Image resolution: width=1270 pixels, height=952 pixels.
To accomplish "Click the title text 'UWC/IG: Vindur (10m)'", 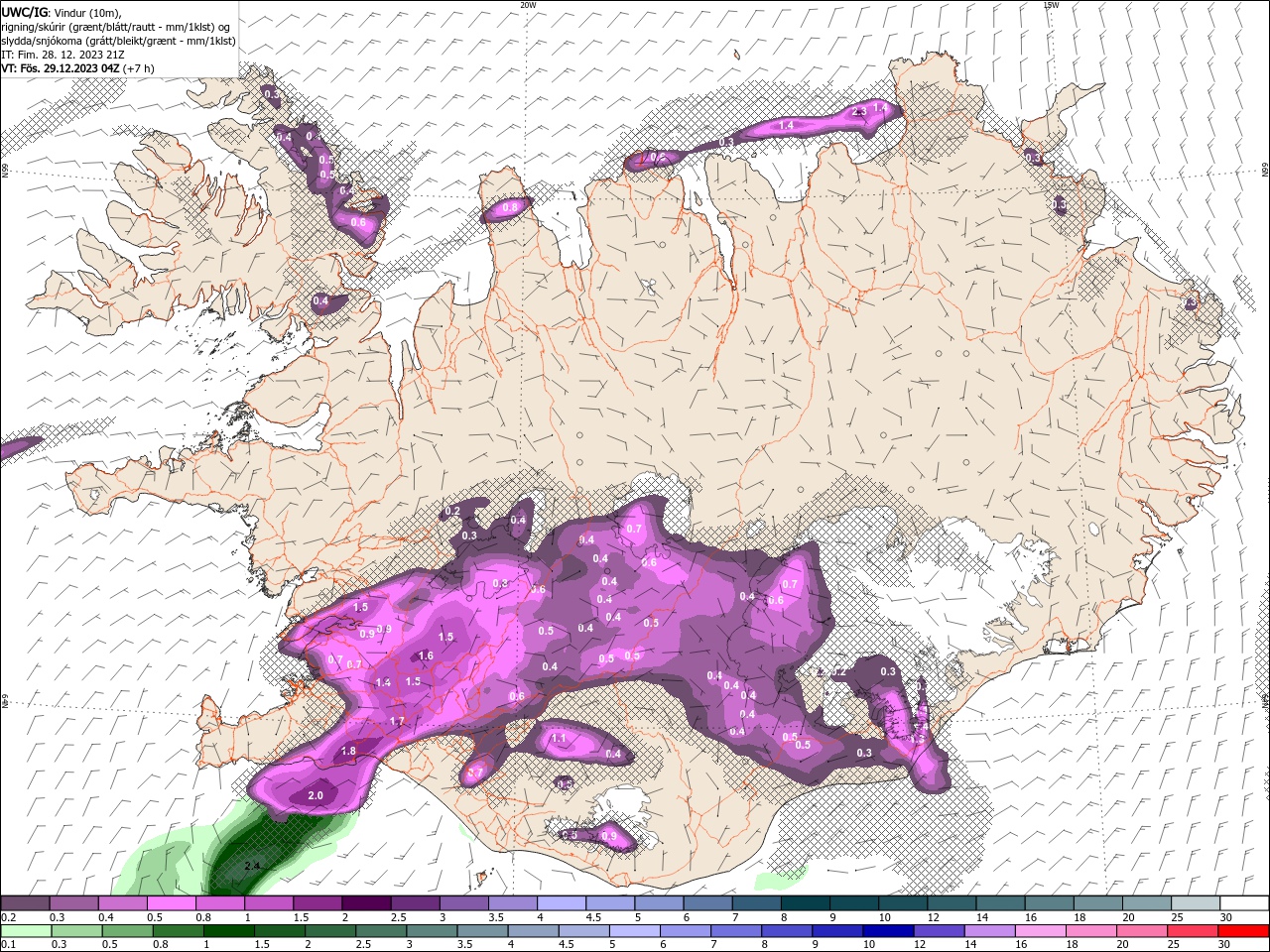I will tap(59, 12).
